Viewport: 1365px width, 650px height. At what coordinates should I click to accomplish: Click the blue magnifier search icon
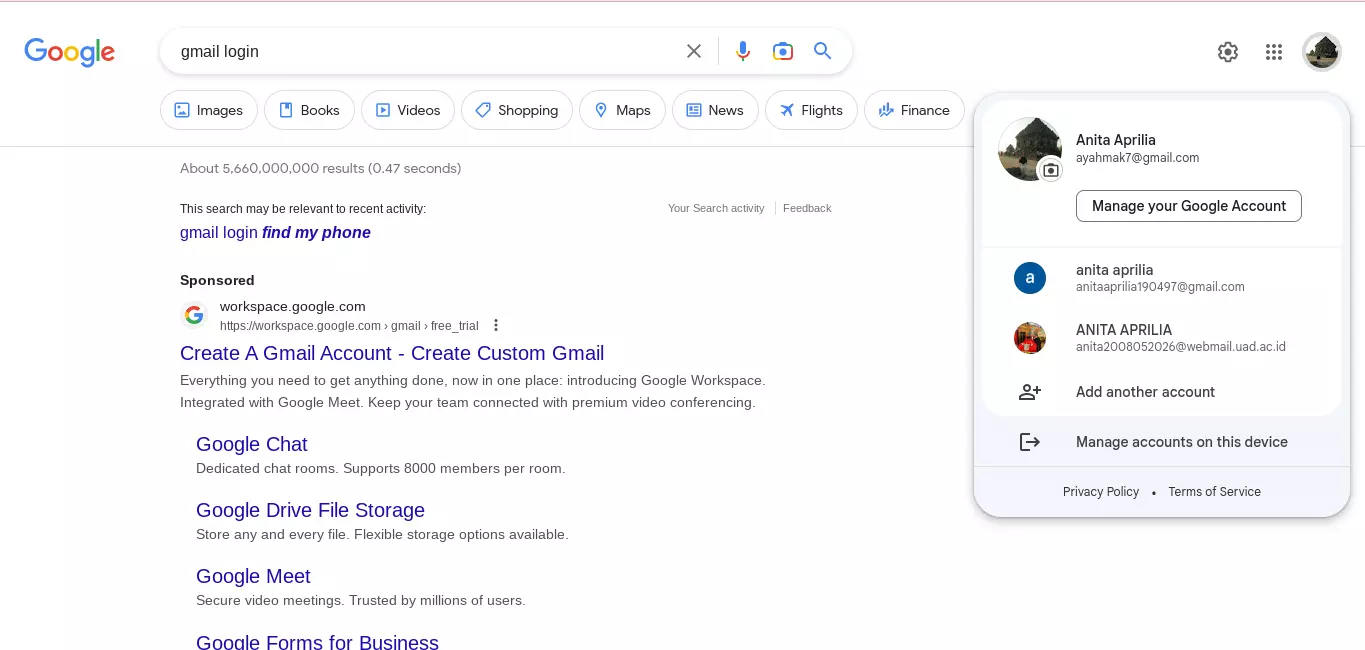[x=823, y=51]
